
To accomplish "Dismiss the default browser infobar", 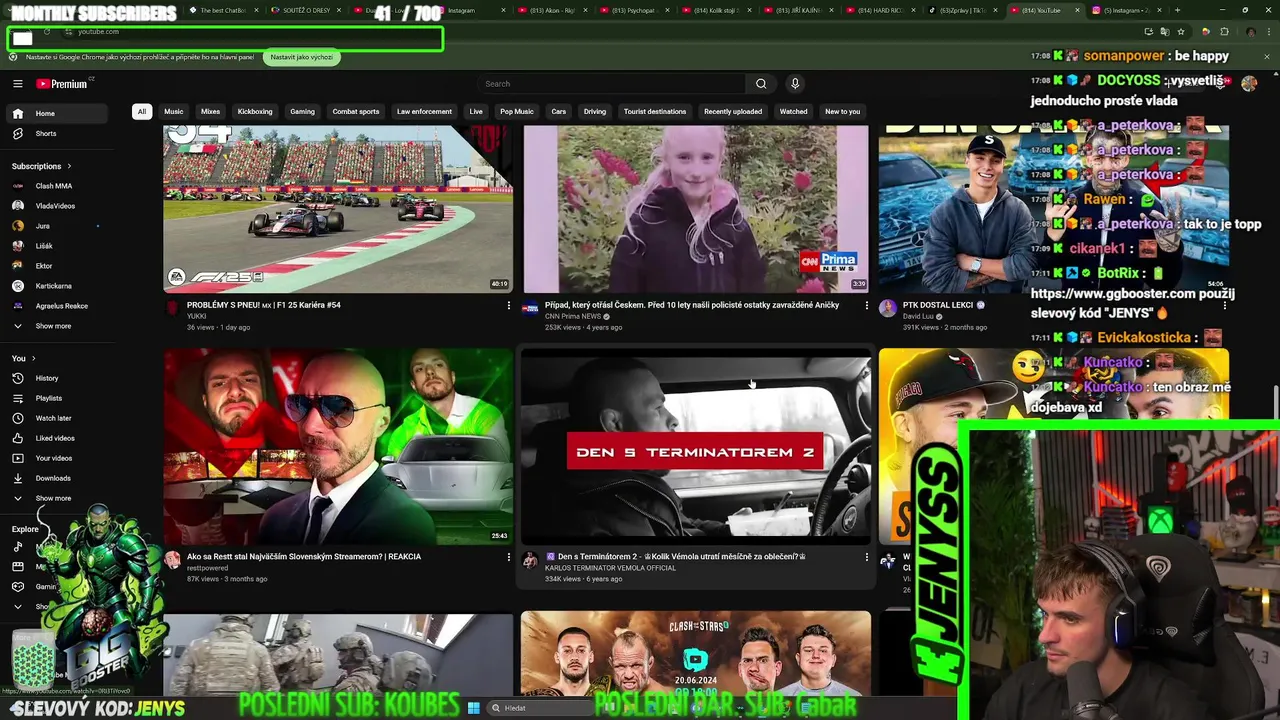I will (1267, 57).
